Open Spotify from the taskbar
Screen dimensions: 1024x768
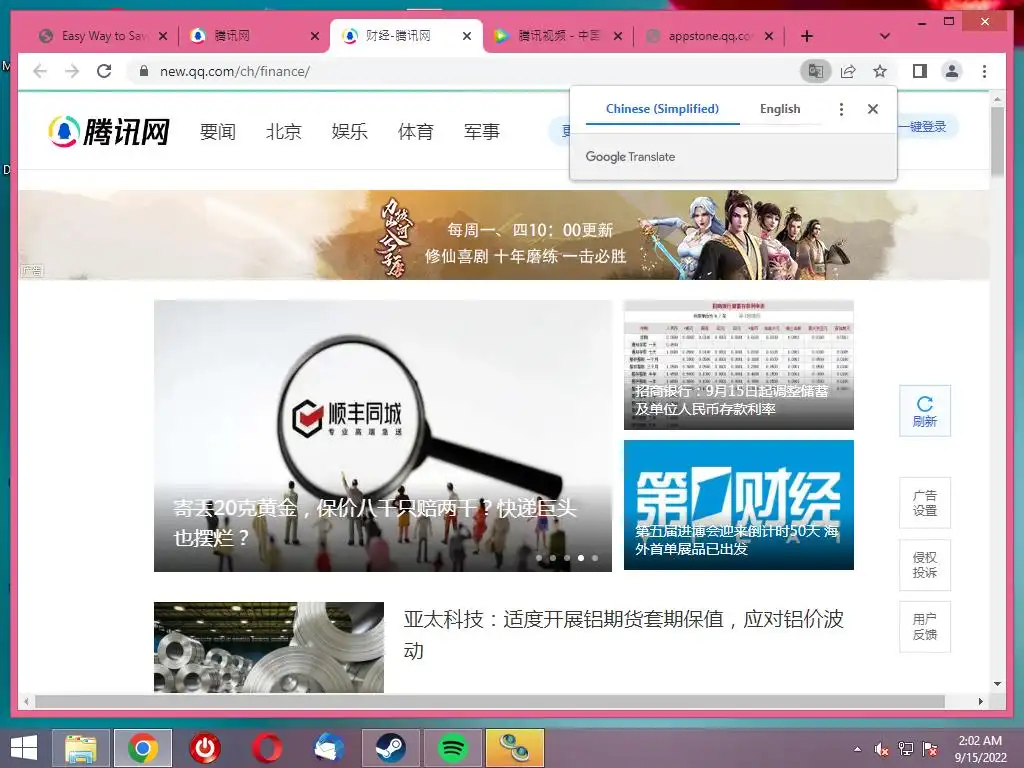pyautogui.click(x=452, y=748)
